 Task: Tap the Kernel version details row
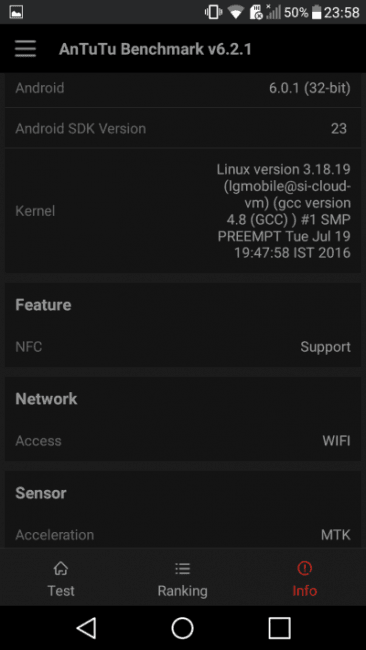tap(183, 211)
